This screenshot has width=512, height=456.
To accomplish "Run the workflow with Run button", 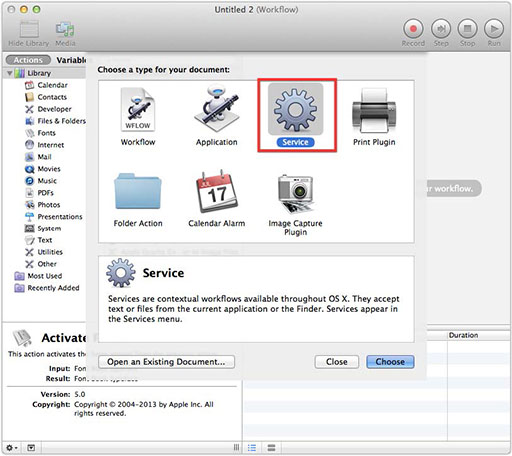I will 494,29.
